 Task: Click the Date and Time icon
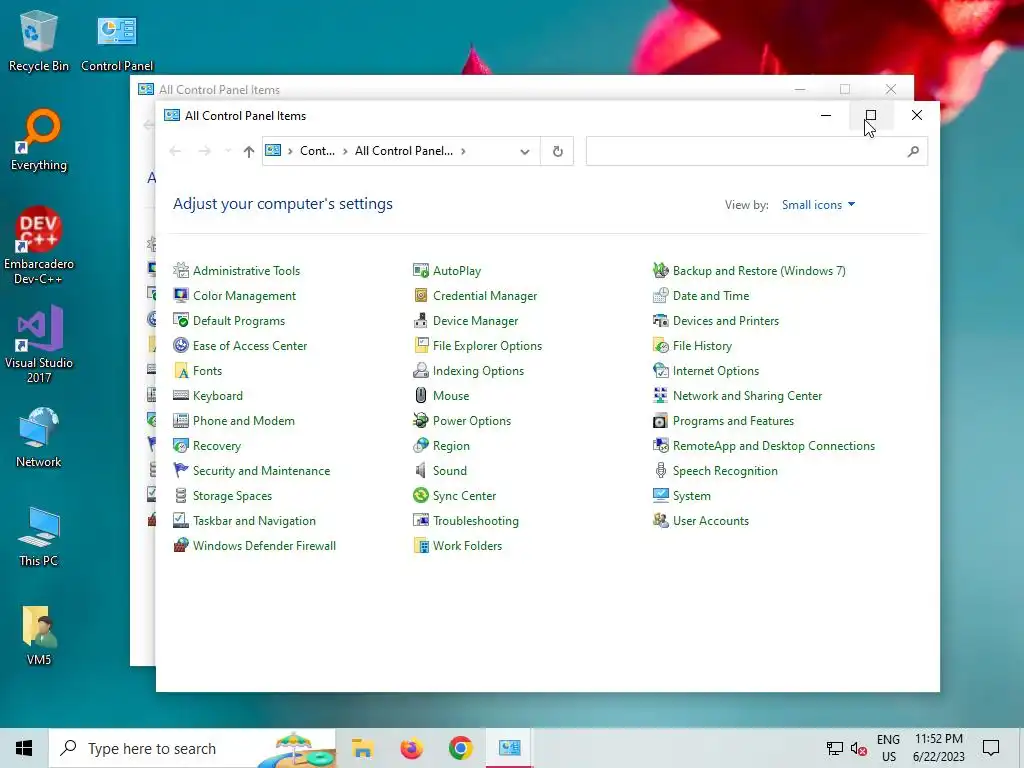661,295
